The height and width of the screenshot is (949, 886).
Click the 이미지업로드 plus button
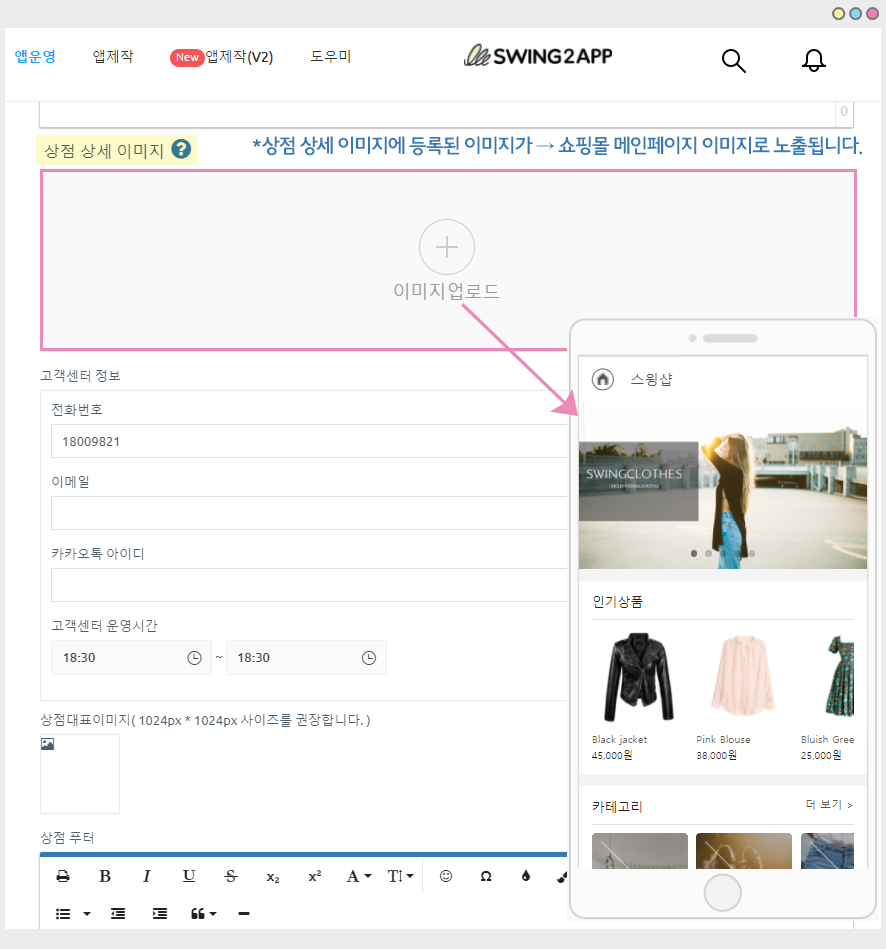click(447, 247)
